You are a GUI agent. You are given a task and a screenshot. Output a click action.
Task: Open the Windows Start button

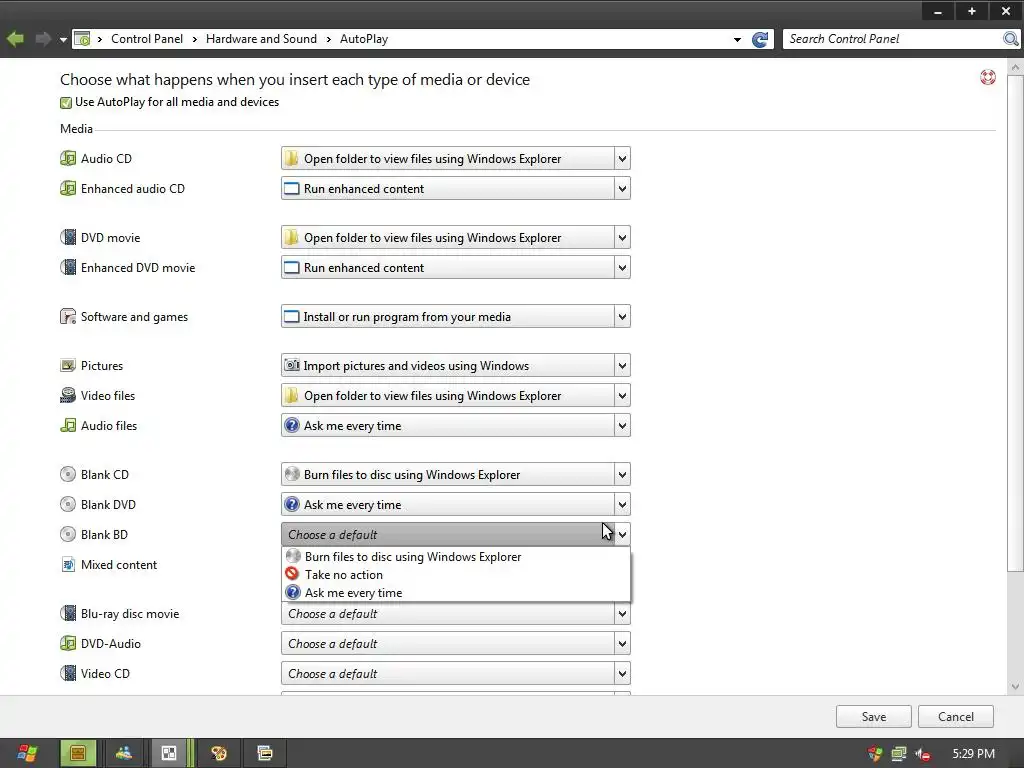(x=27, y=754)
